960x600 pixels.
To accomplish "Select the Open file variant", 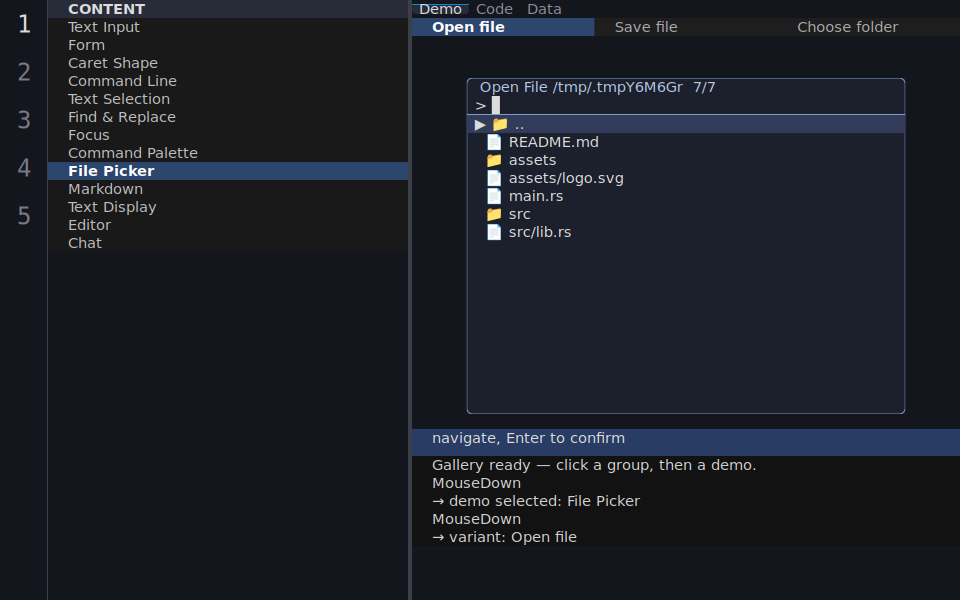I will [503, 27].
